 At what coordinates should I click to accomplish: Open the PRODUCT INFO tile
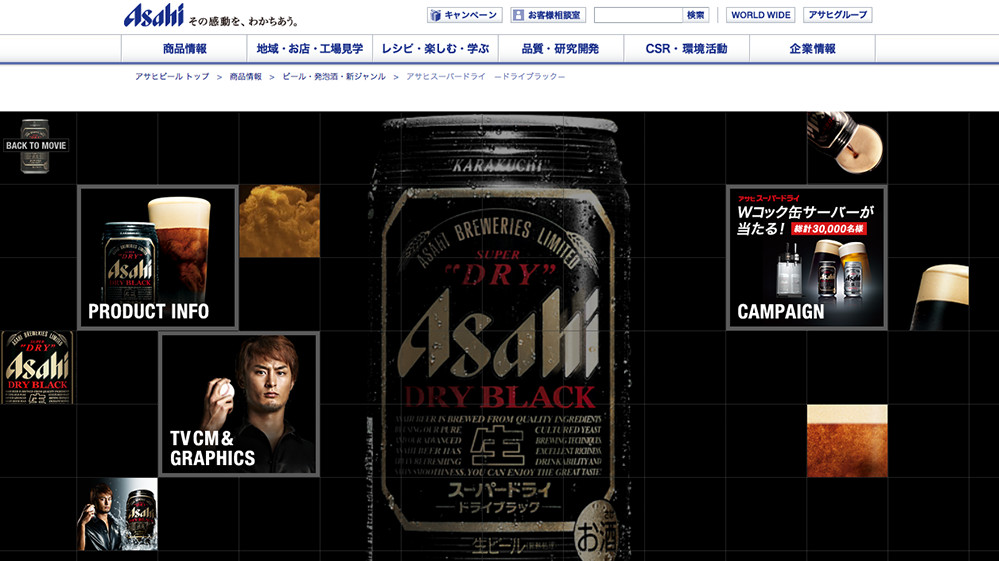coord(158,257)
